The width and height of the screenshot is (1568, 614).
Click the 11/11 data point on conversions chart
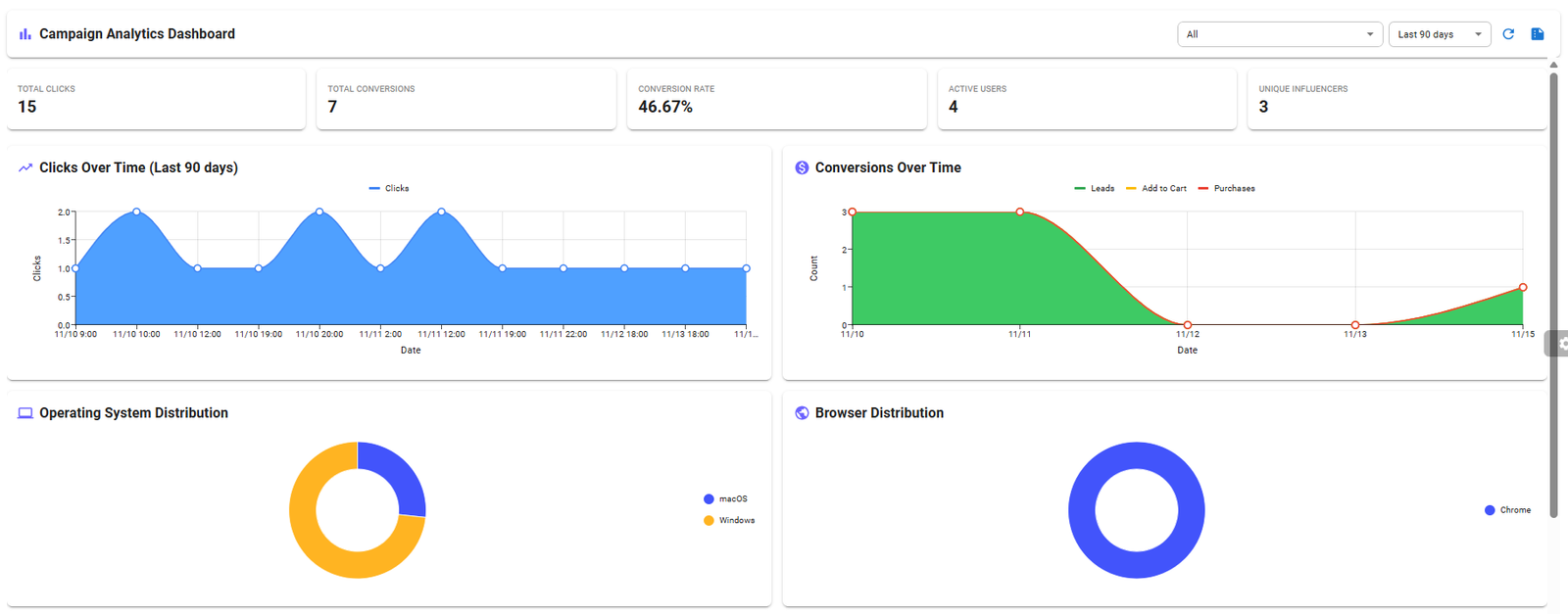click(x=1020, y=212)
